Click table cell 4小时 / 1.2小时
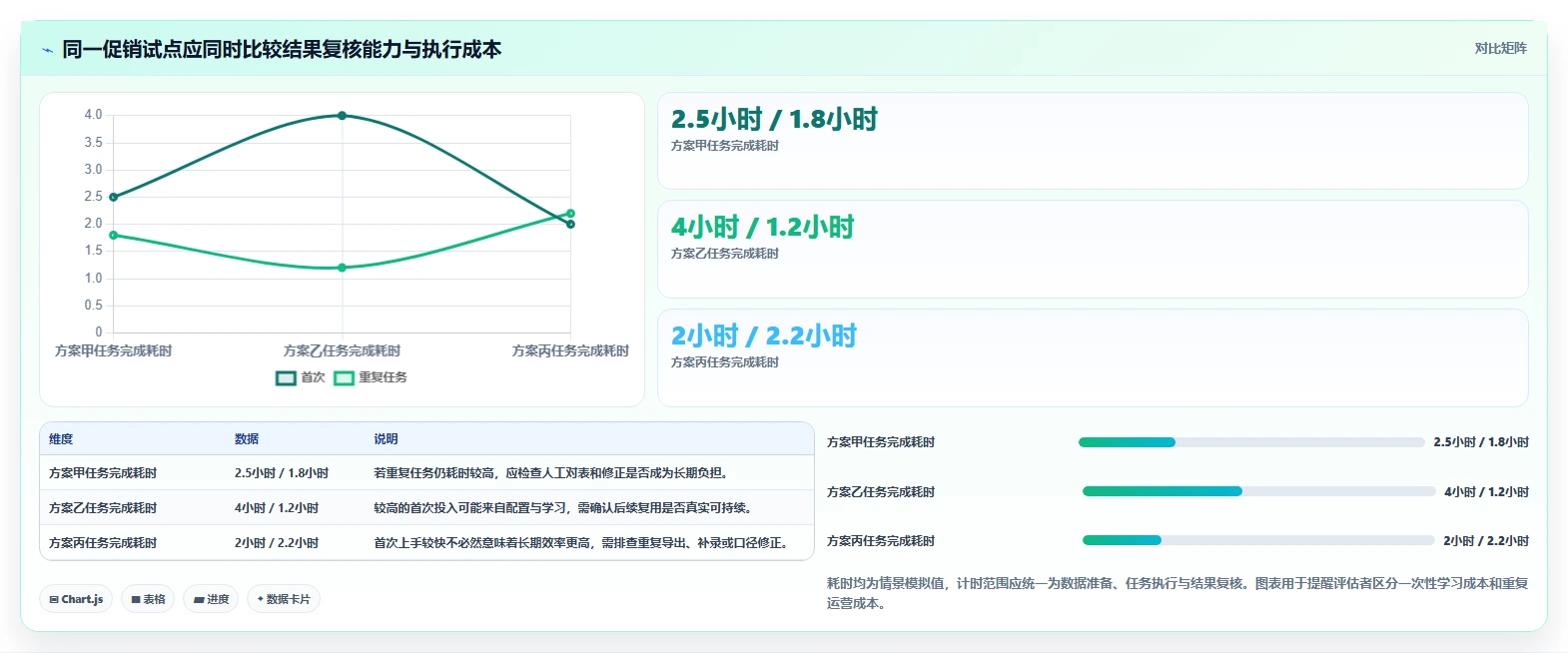Image resolution: width=1568 pixels, height=653 pixels. pos(277,508)
